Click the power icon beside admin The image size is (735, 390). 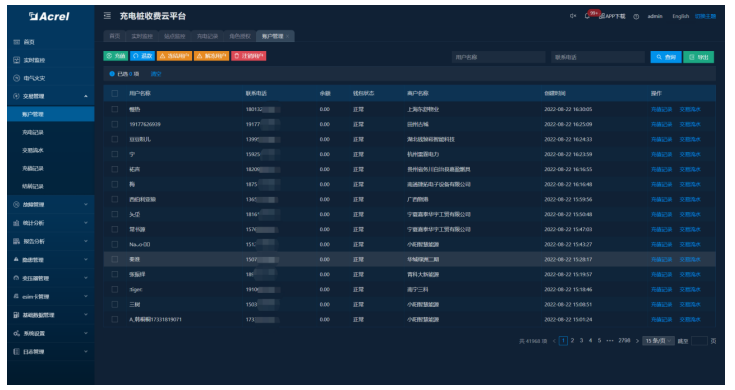pos(636,16)
